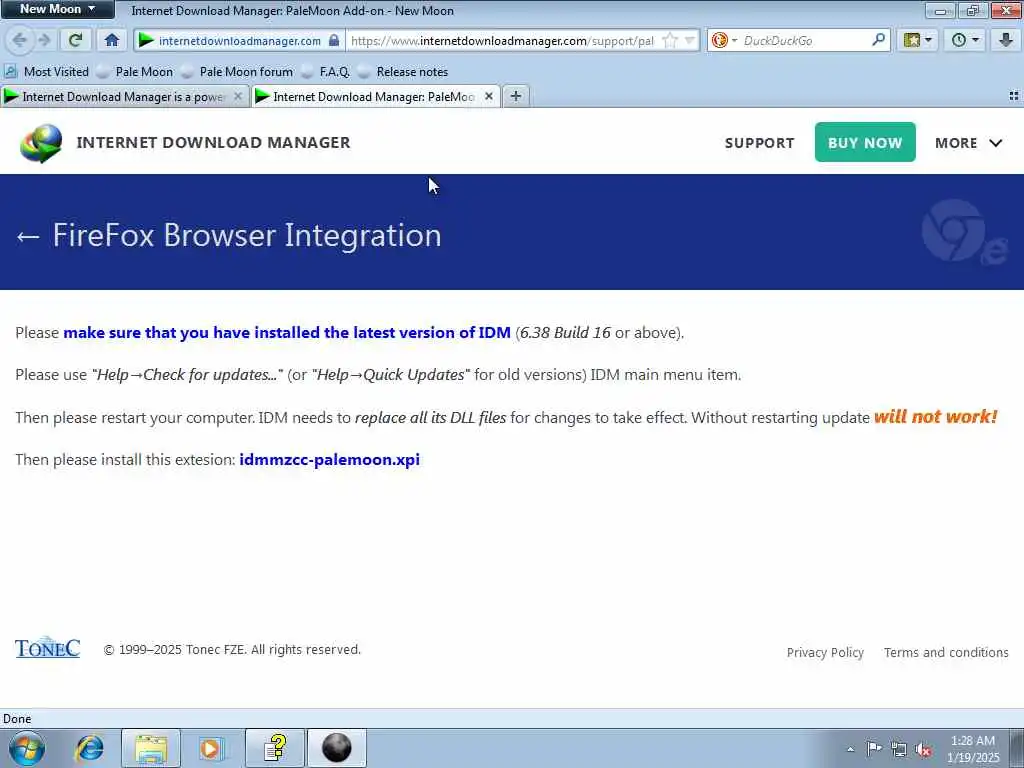The height and width of the screenshot is (768, 1024).
Task: Open the Pale Moon bookmark
Action: tap(135, 72)
